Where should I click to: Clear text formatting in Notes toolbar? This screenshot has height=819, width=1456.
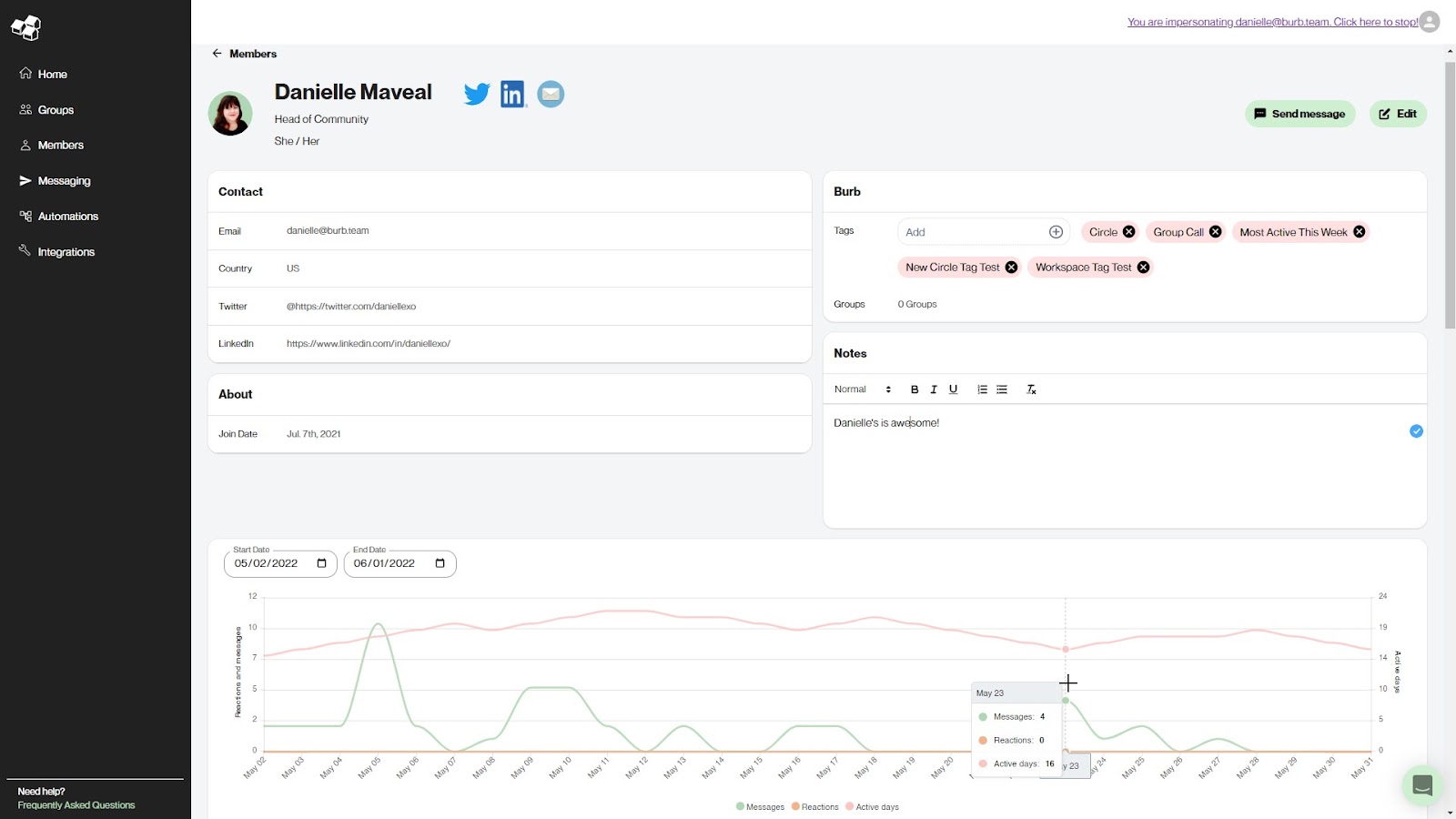coord(1031,389)
